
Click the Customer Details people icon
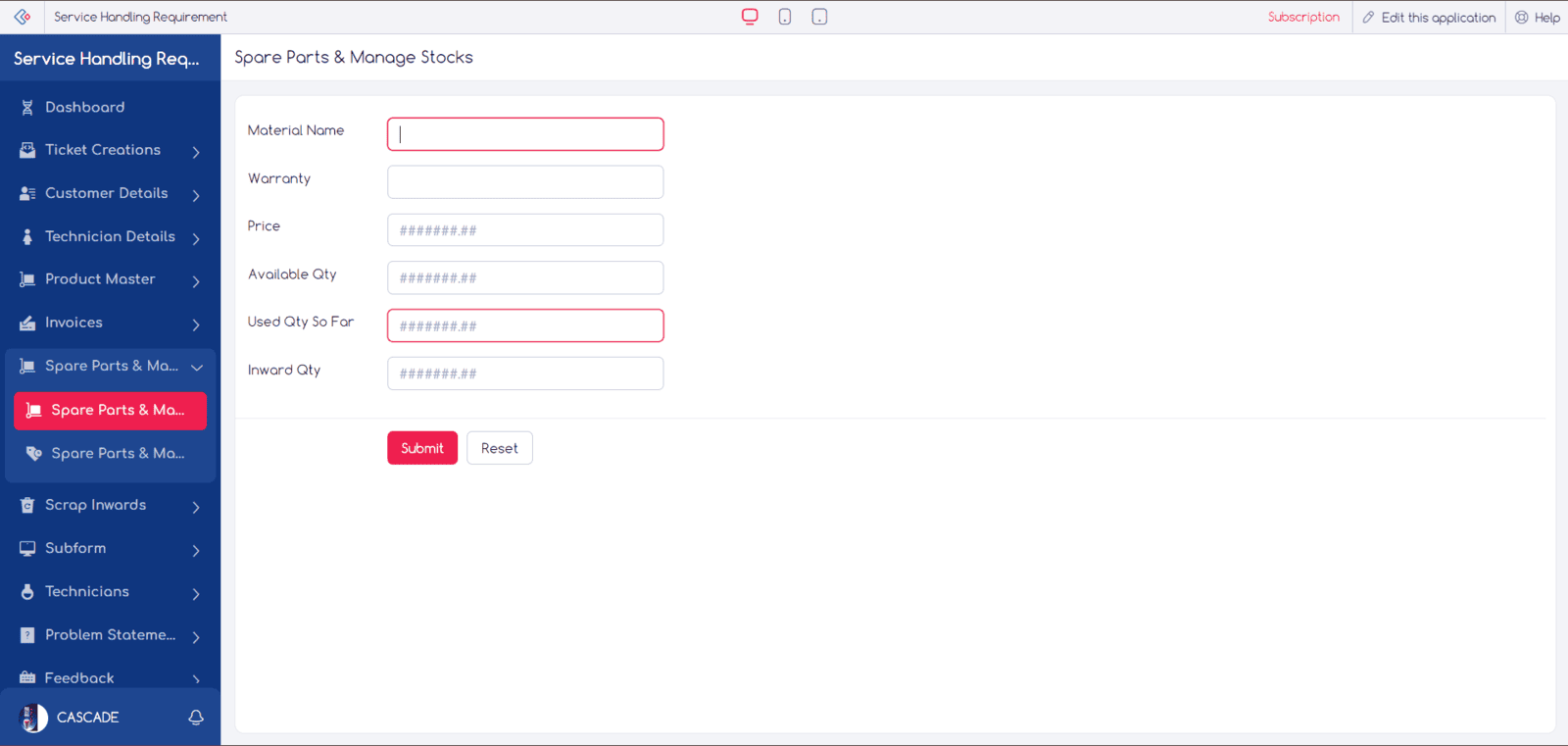(x=27, y=193)
